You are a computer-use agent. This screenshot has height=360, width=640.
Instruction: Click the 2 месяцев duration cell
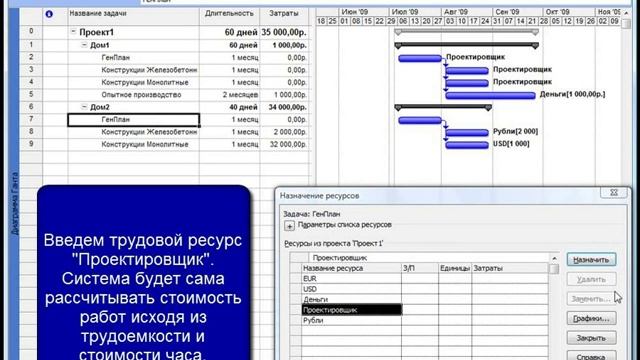pyautogui.click(x=230, y=95)
